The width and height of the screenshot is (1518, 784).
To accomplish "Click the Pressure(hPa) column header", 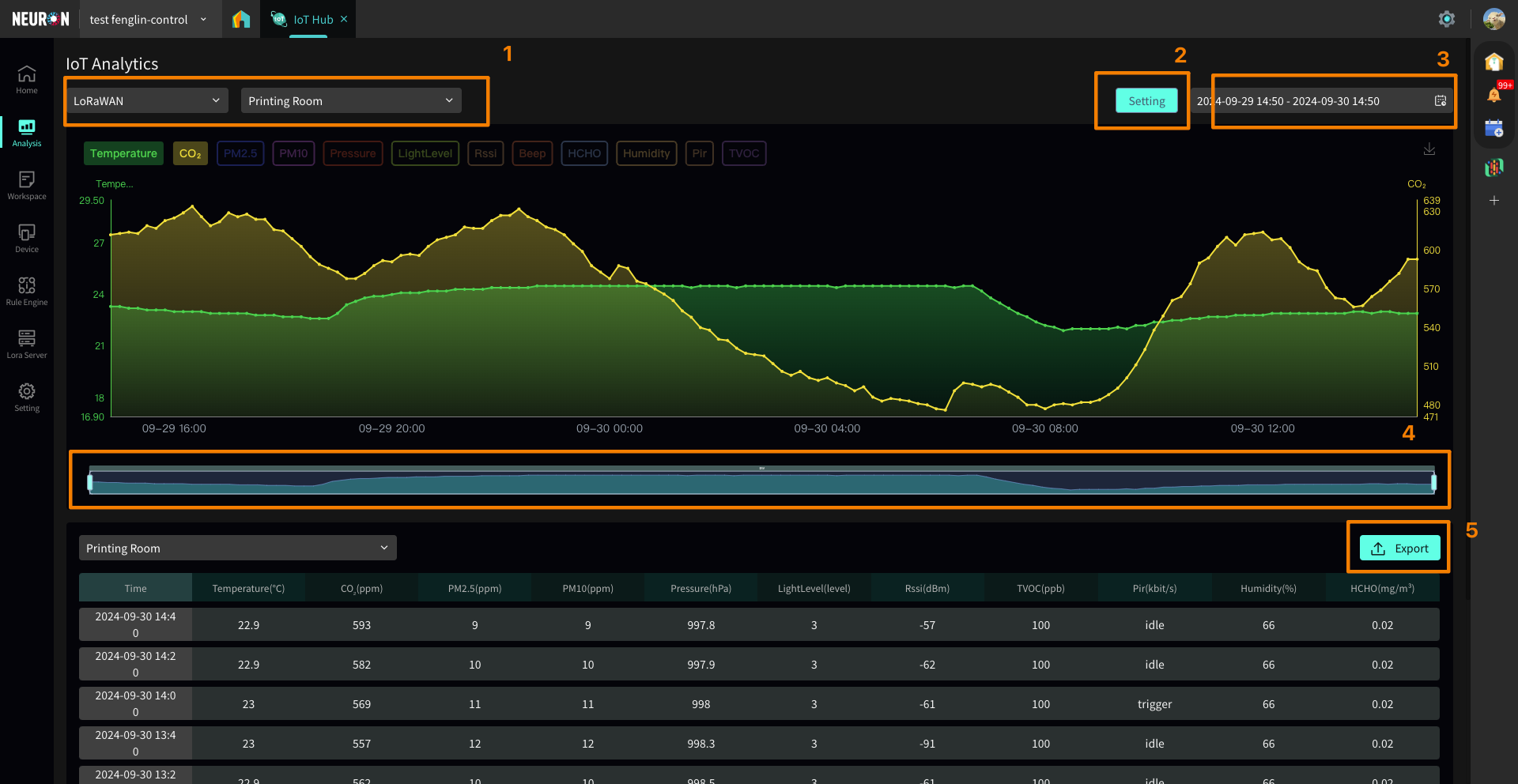I will 700,588.
